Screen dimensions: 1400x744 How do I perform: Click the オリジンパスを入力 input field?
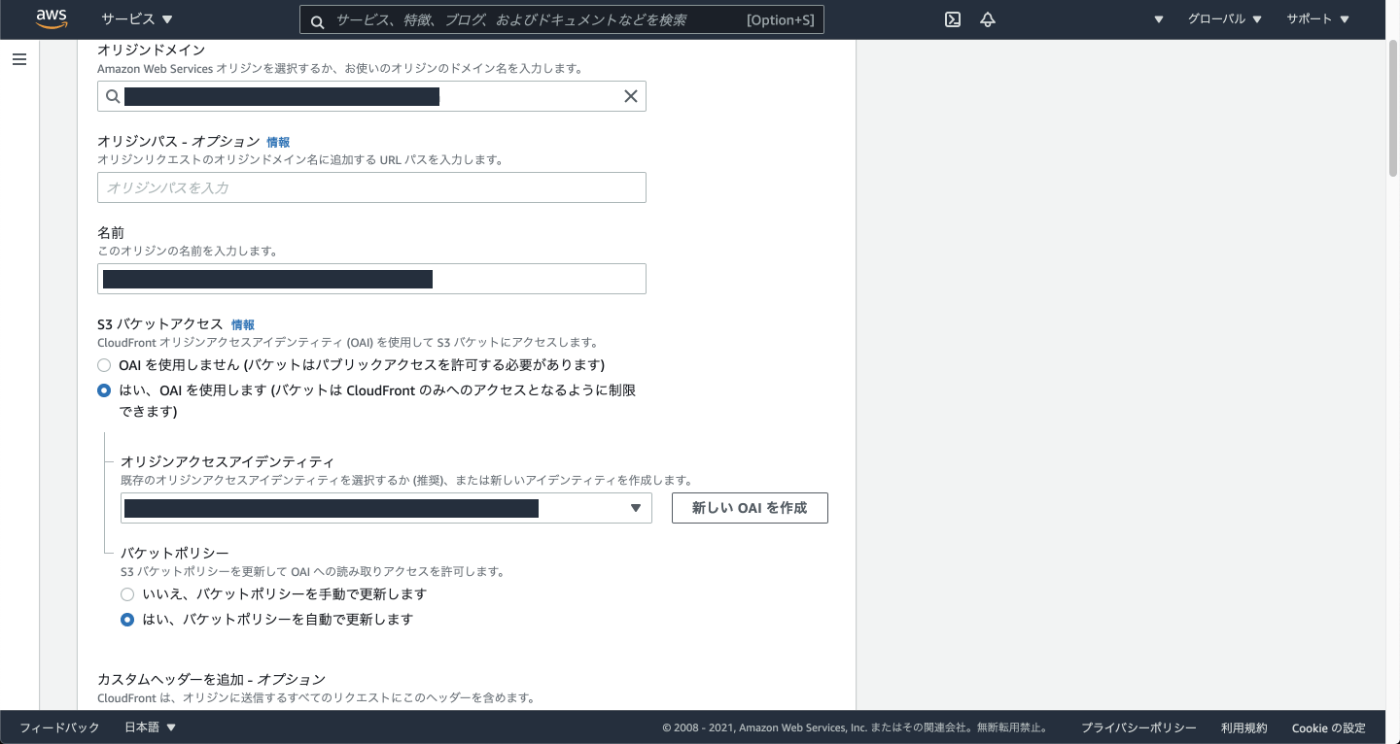[x=371, y=187]
